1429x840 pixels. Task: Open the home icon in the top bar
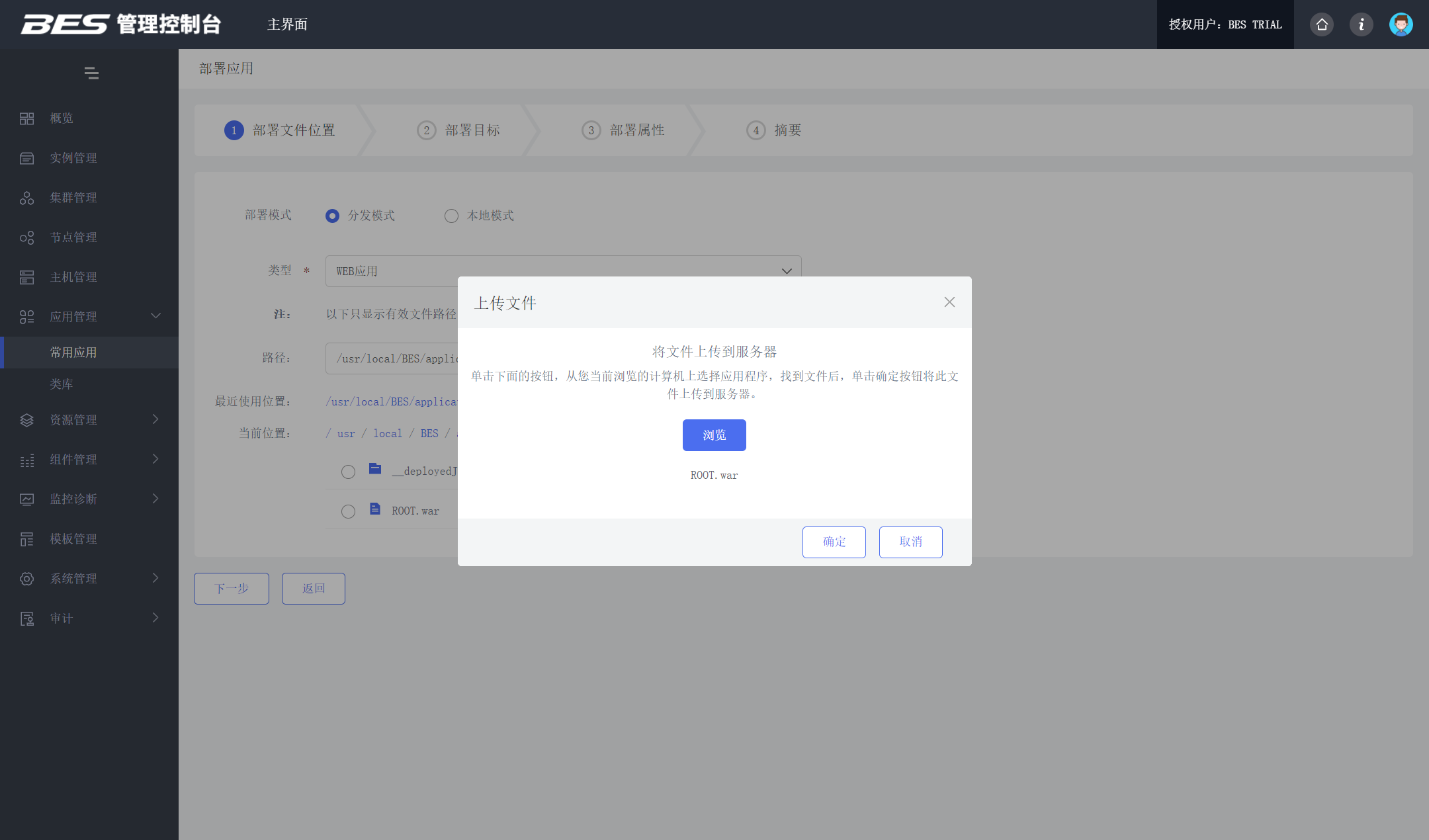pyautogui.click(x=1321, y=24)
